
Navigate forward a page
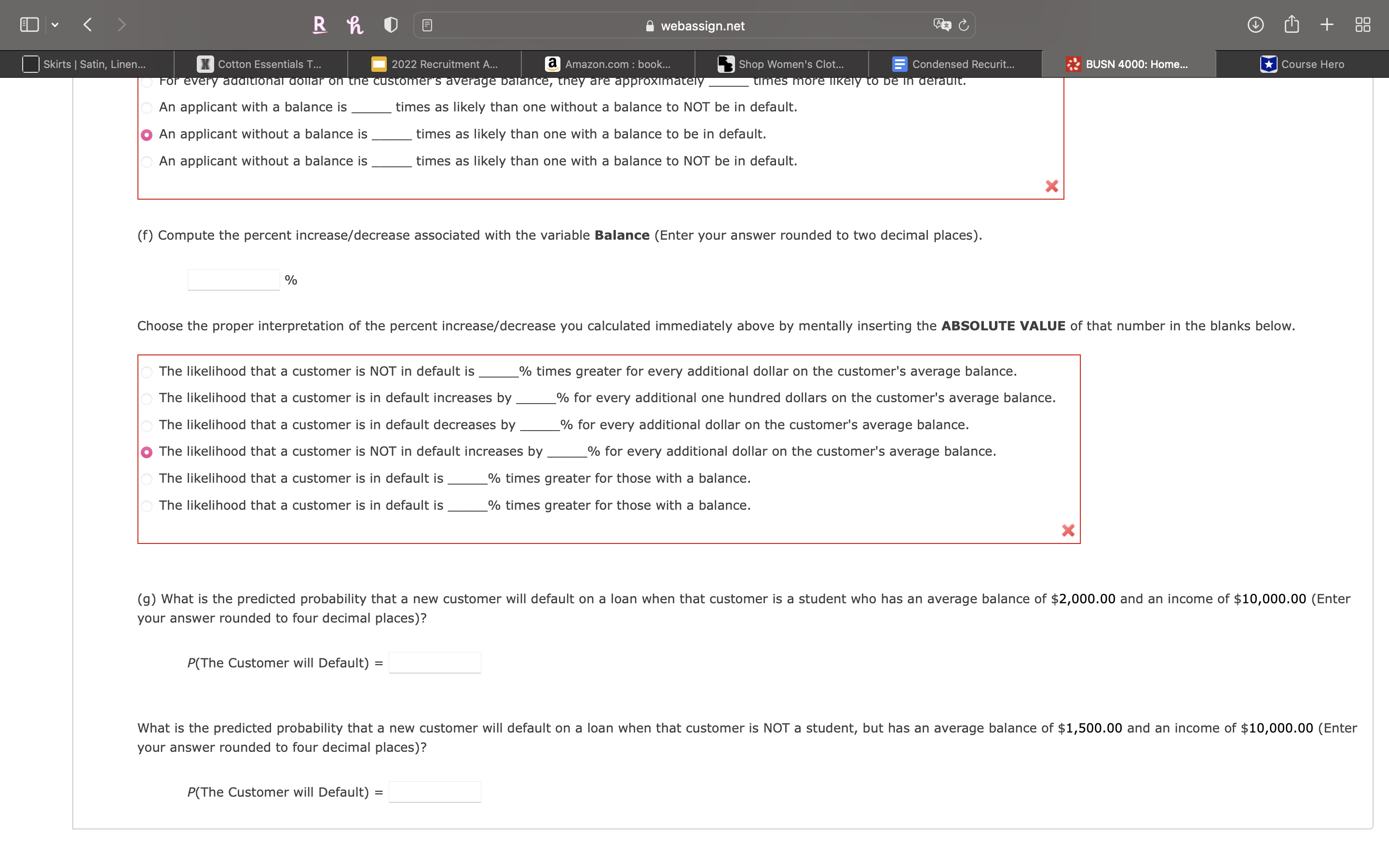(122, 24)
